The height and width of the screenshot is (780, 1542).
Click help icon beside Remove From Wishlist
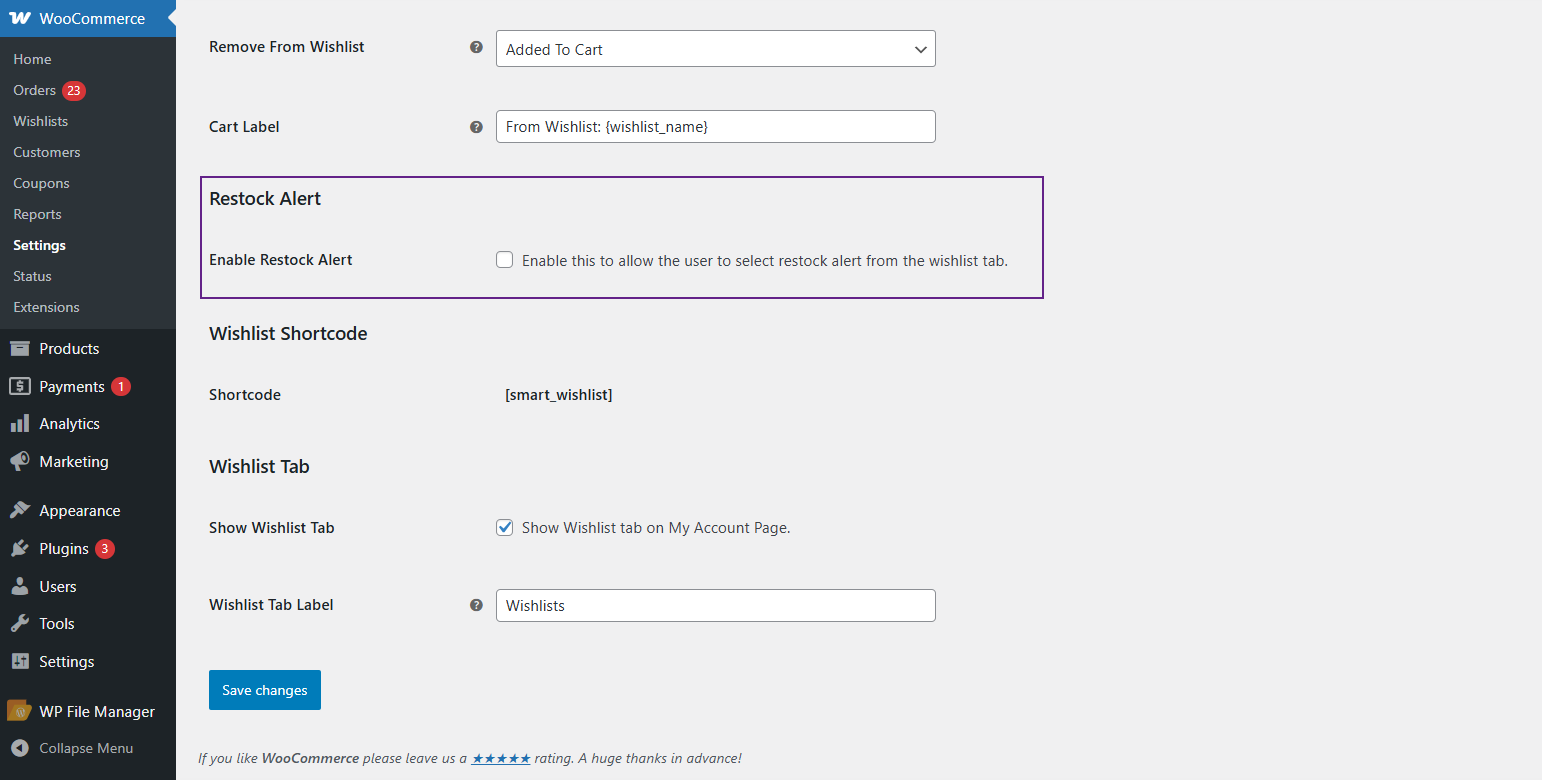(x=477, y=47)
